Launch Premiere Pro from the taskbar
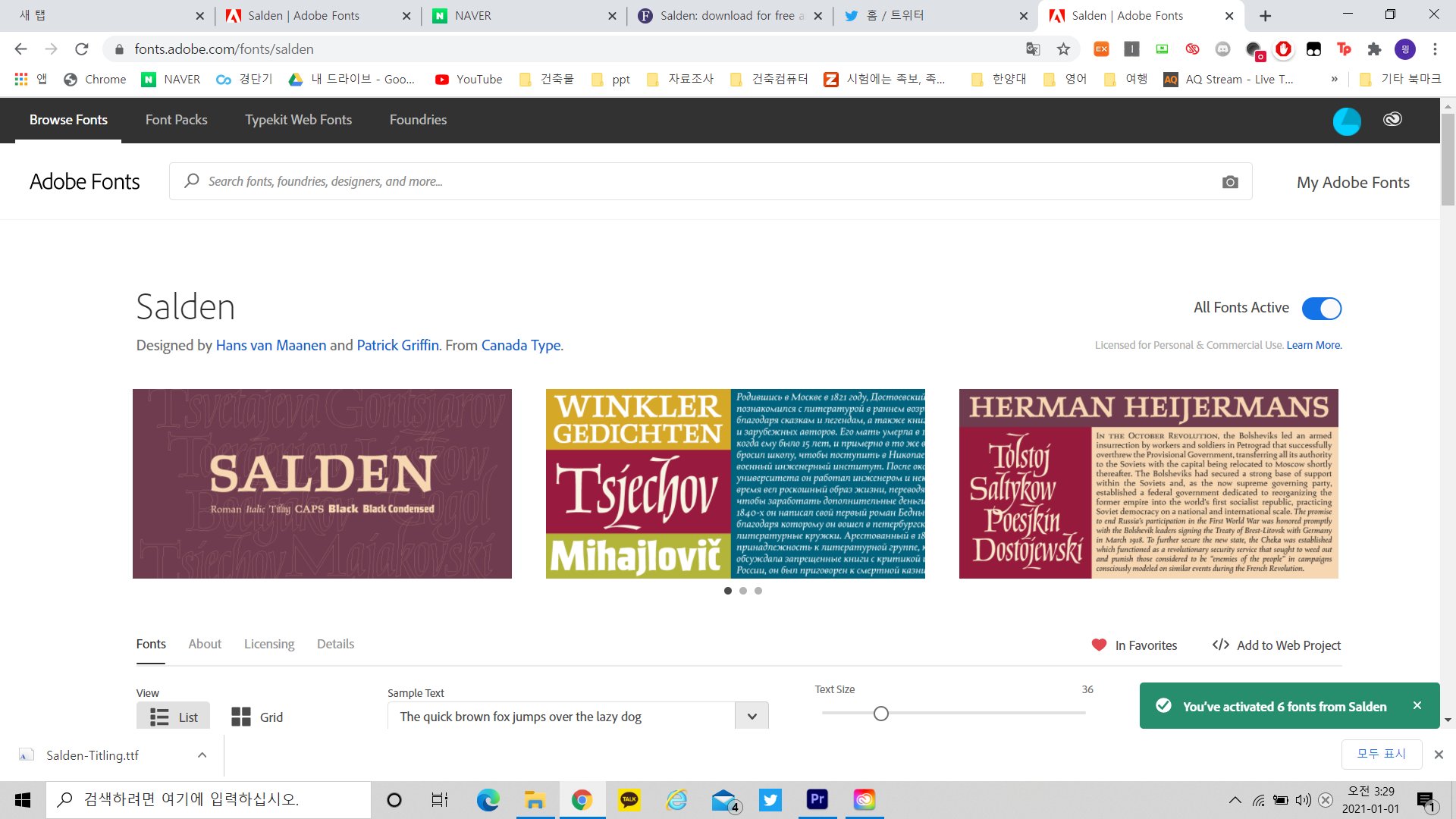This screenshot has width=1456, height=819. [x=817, y=799]
